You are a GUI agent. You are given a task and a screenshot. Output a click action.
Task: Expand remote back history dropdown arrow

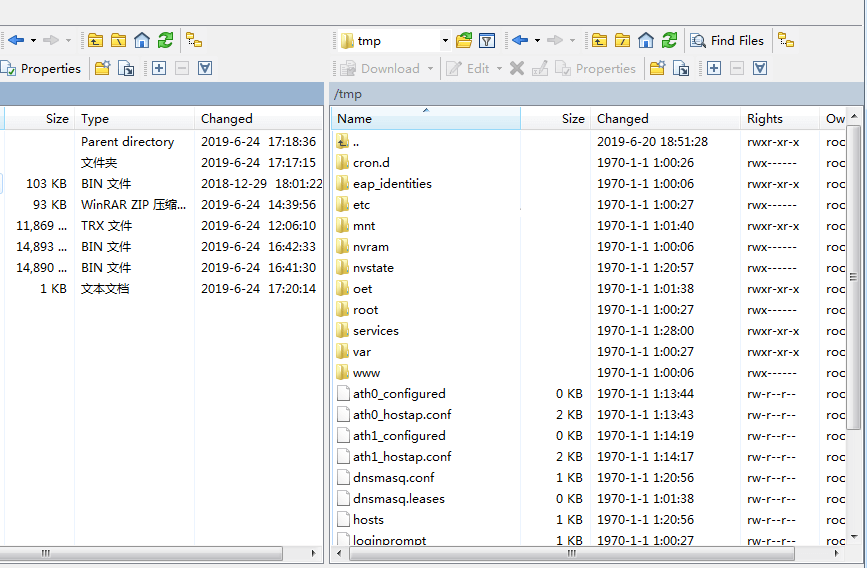tap(537, 41)
